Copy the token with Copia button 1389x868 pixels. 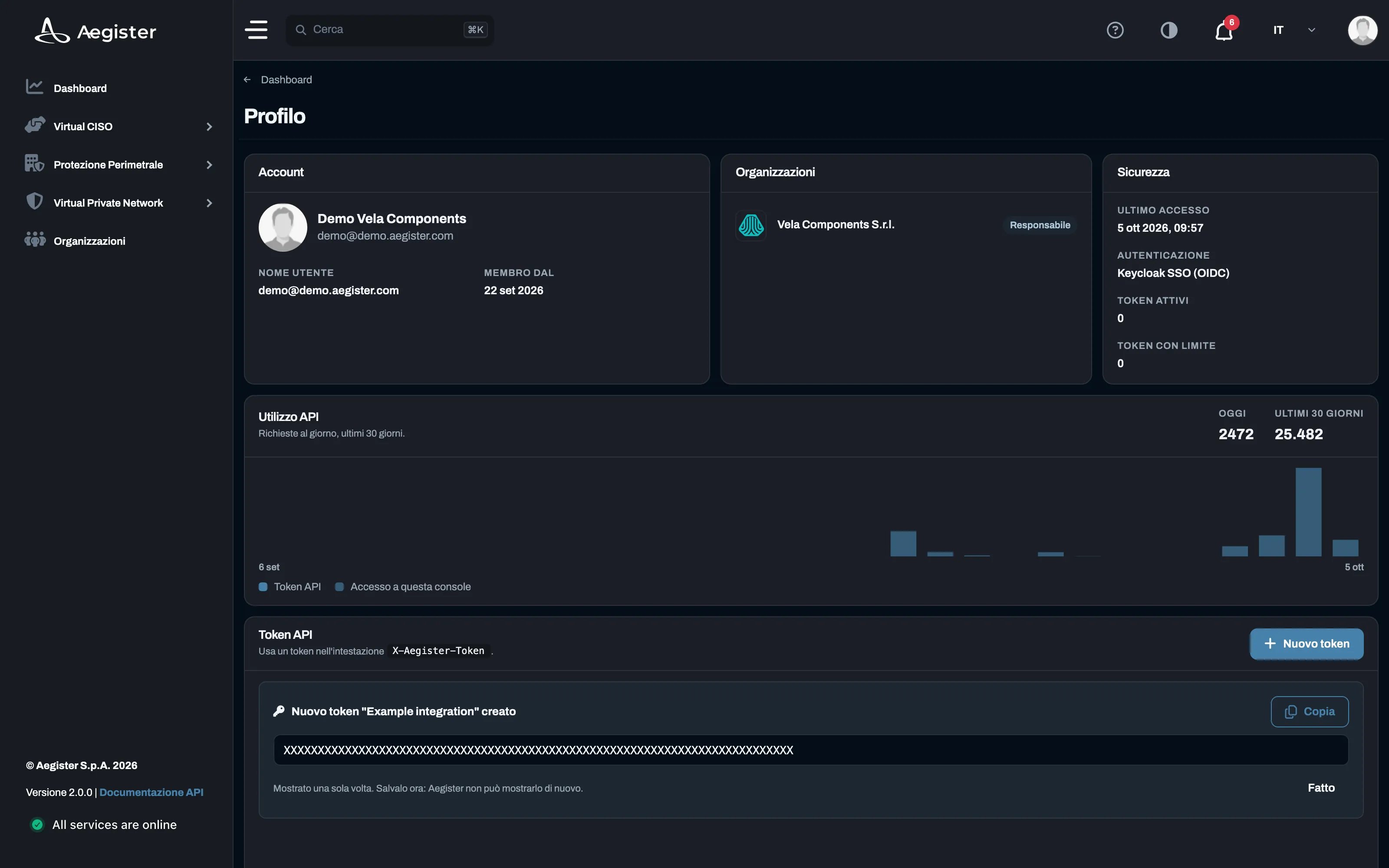tap(1309, 711)
